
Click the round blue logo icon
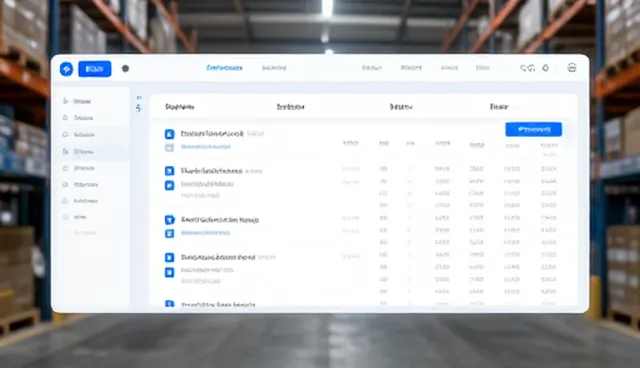(66, 69)
